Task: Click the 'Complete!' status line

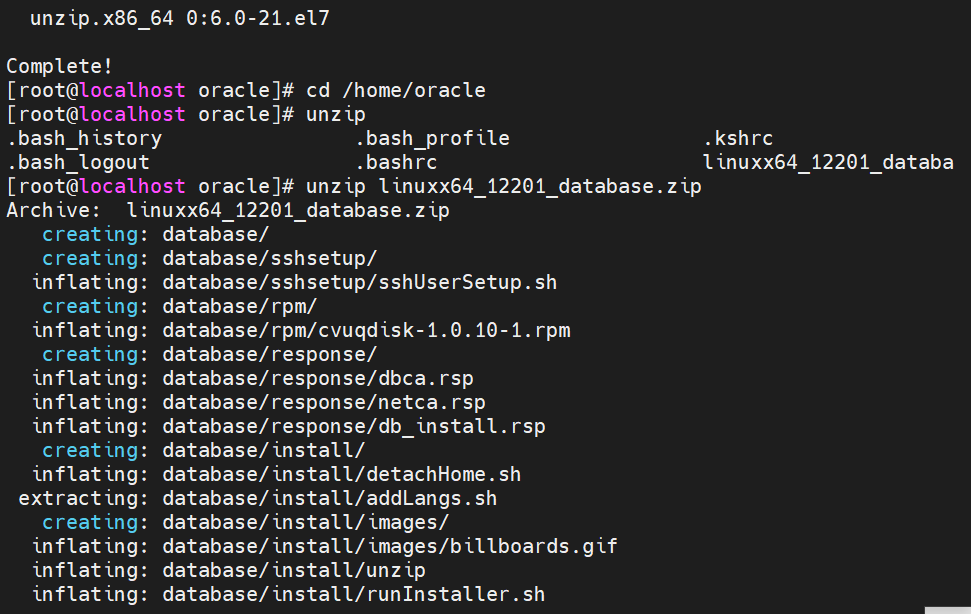Action: (59, 66)
